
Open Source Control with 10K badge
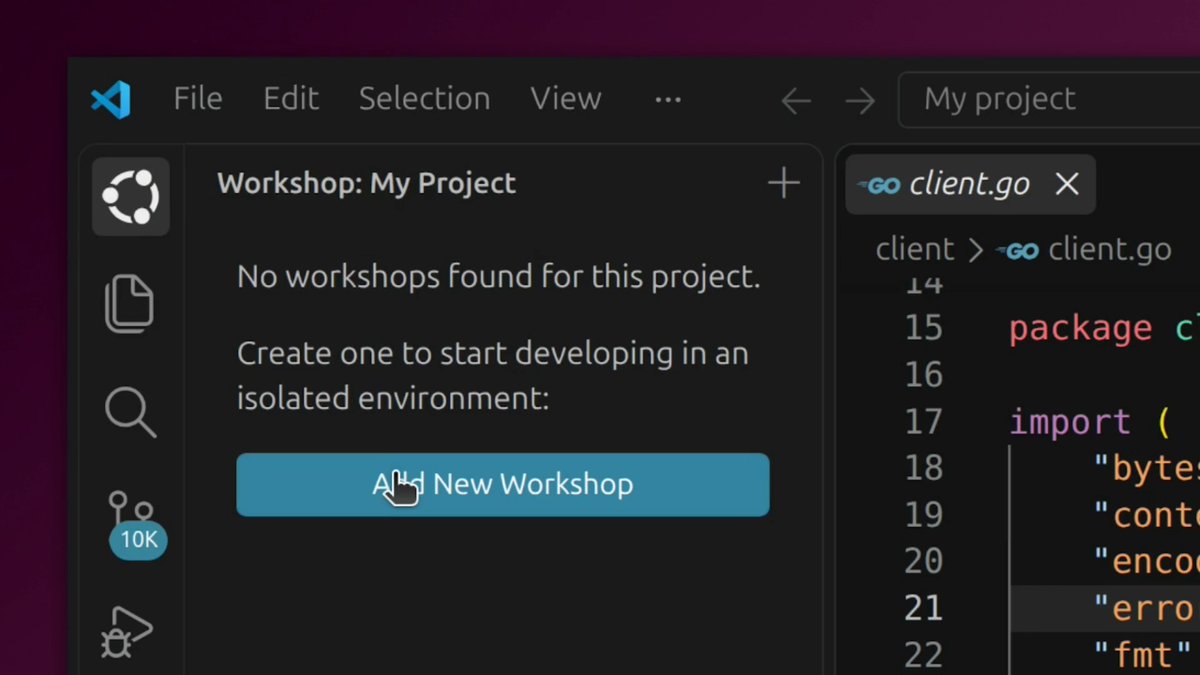pos(136,524)
